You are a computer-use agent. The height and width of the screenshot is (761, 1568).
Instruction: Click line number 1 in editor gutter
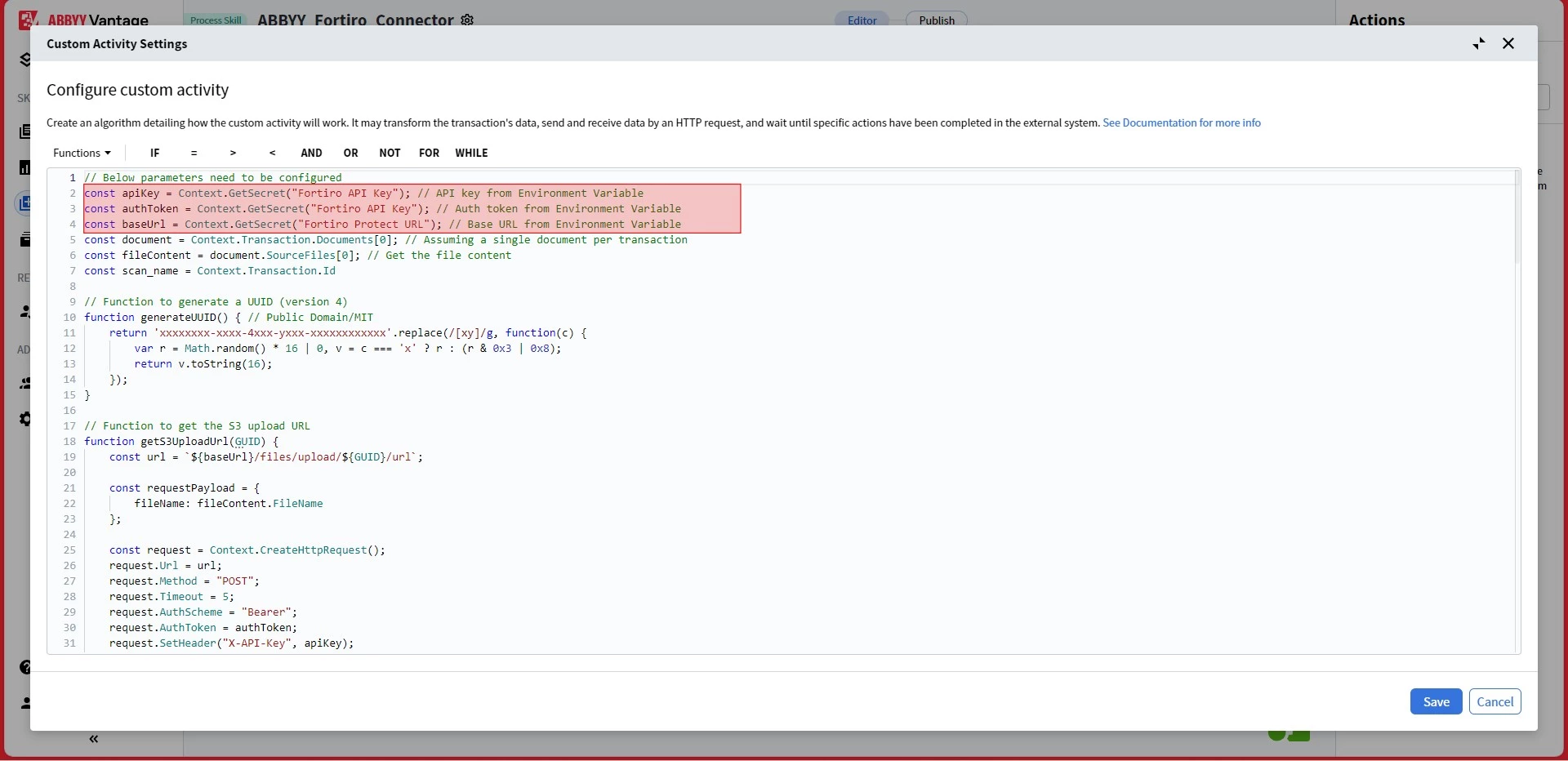72,177
